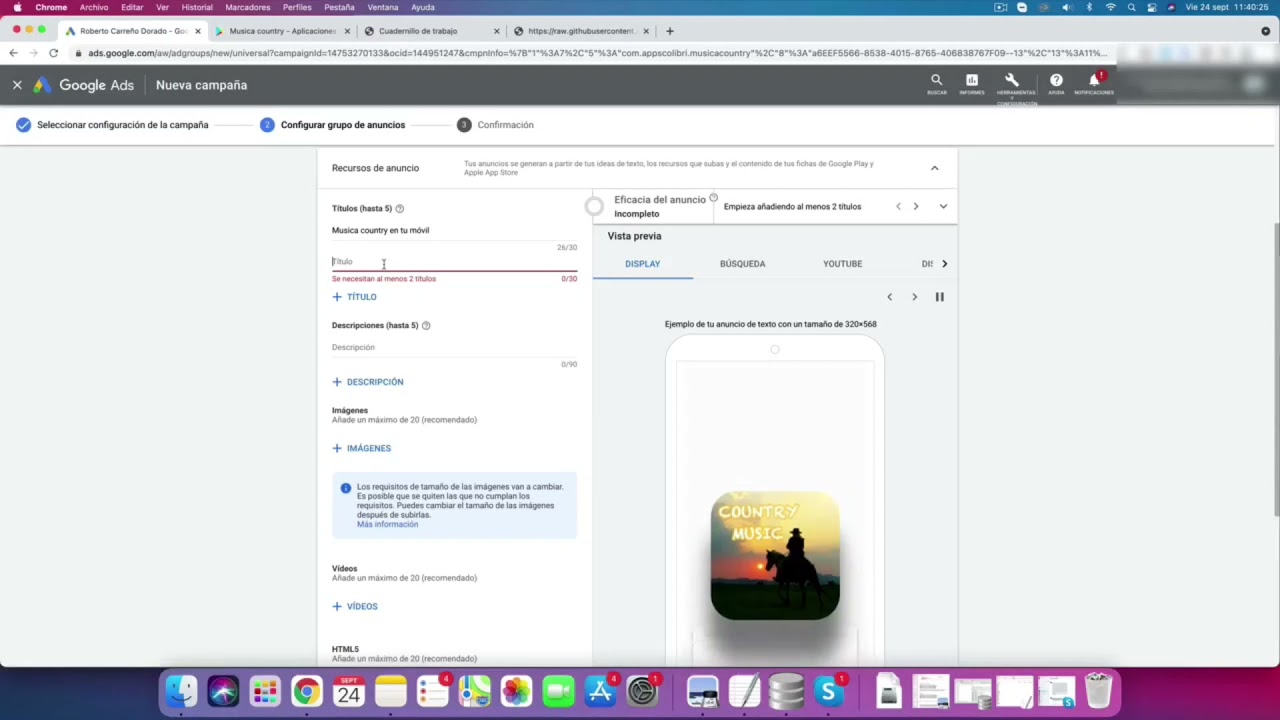Add another title with + TÍTULO
This screenshot has height=720, width=1280.
[x=354, y=297]
